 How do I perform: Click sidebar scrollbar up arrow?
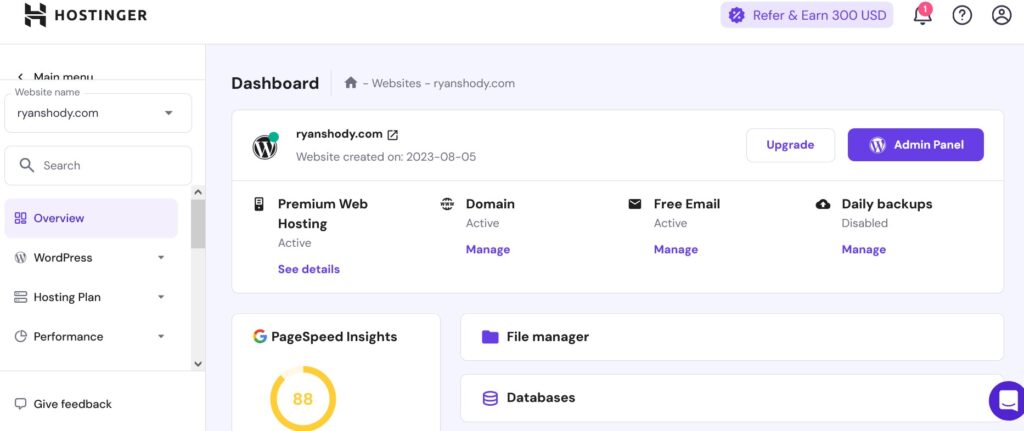pos(198,192)
